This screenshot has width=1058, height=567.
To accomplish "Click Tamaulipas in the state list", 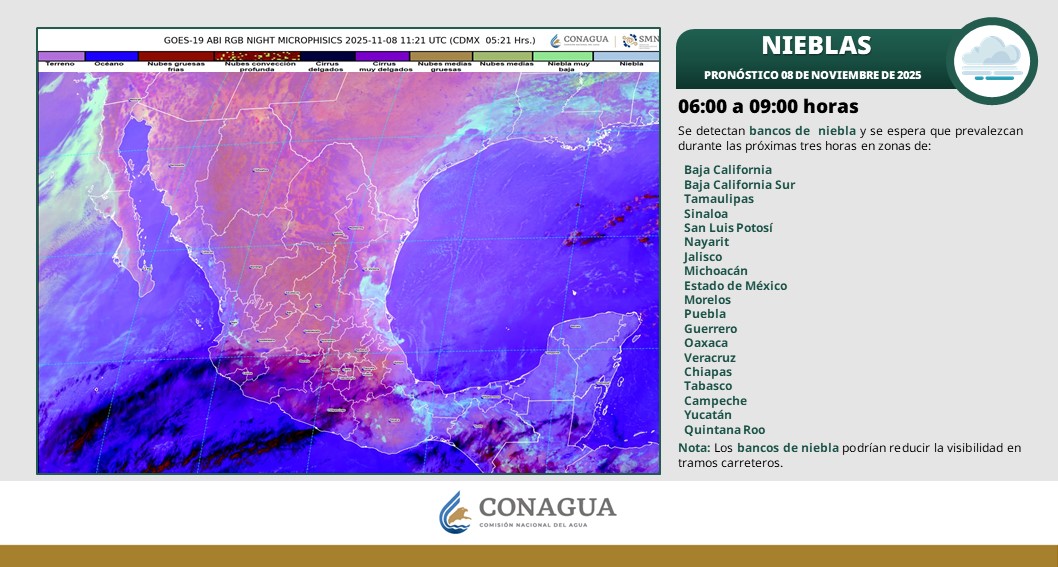I will pyautogui.click(x=718, y=199).
